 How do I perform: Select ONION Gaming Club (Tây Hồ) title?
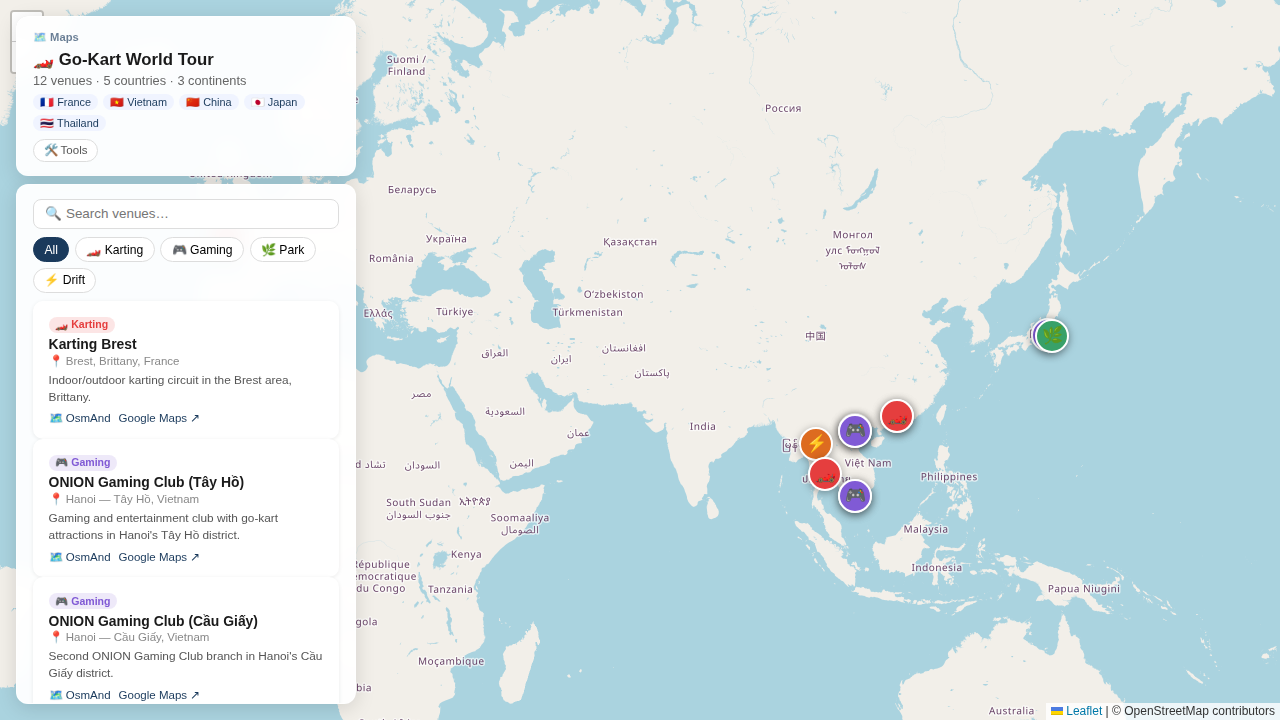pos(146,482)
